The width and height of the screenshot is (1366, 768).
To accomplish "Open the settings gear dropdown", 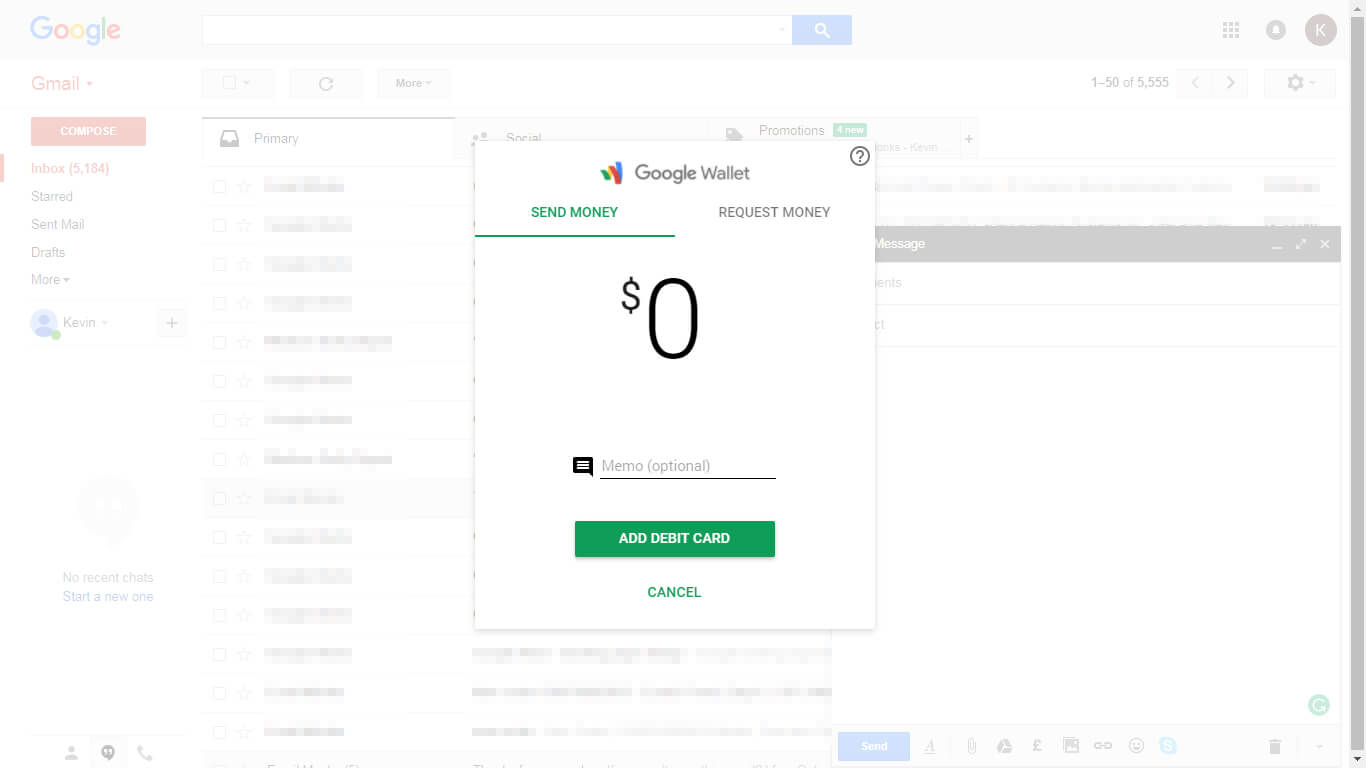I will point(1300,83).
